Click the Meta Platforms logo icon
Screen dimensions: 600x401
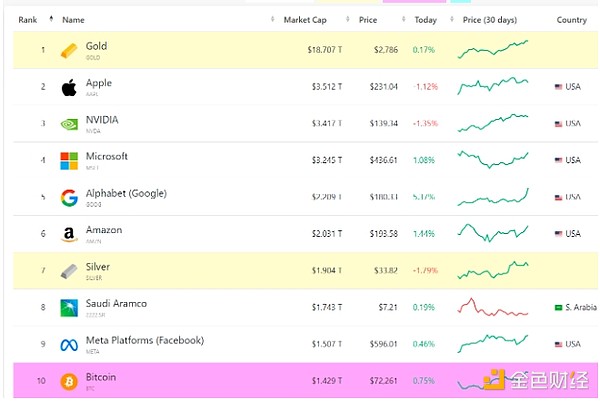(69, 345)
